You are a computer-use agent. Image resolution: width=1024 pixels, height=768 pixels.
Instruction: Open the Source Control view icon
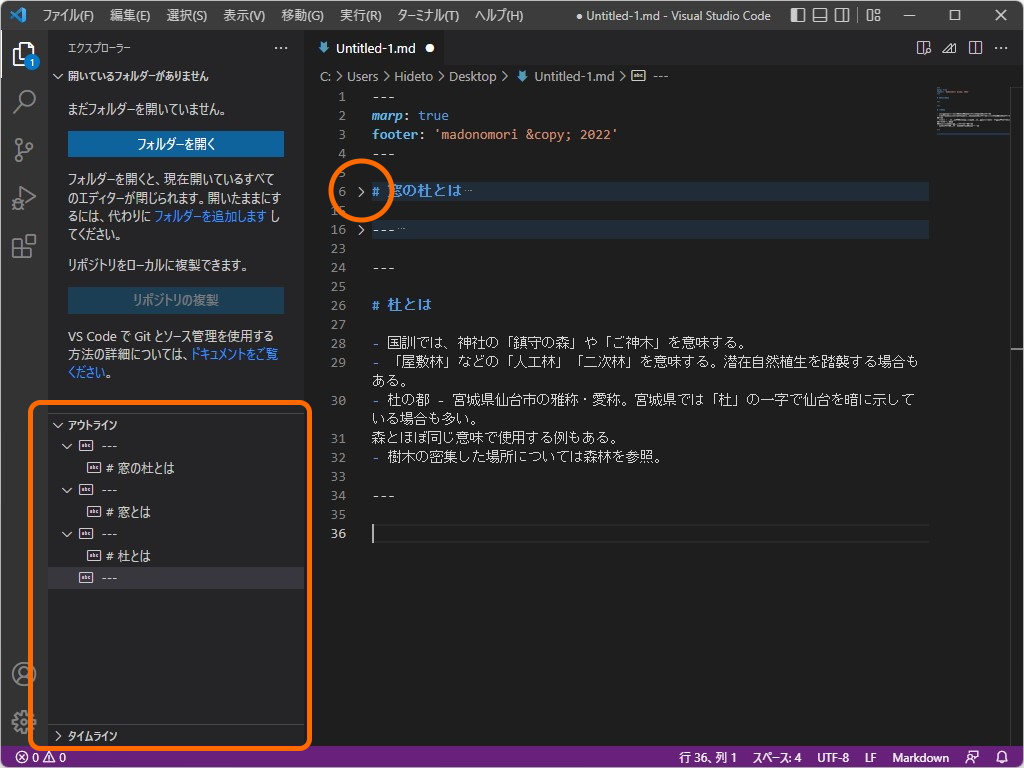pyautogui.click(x=24, y=150)
